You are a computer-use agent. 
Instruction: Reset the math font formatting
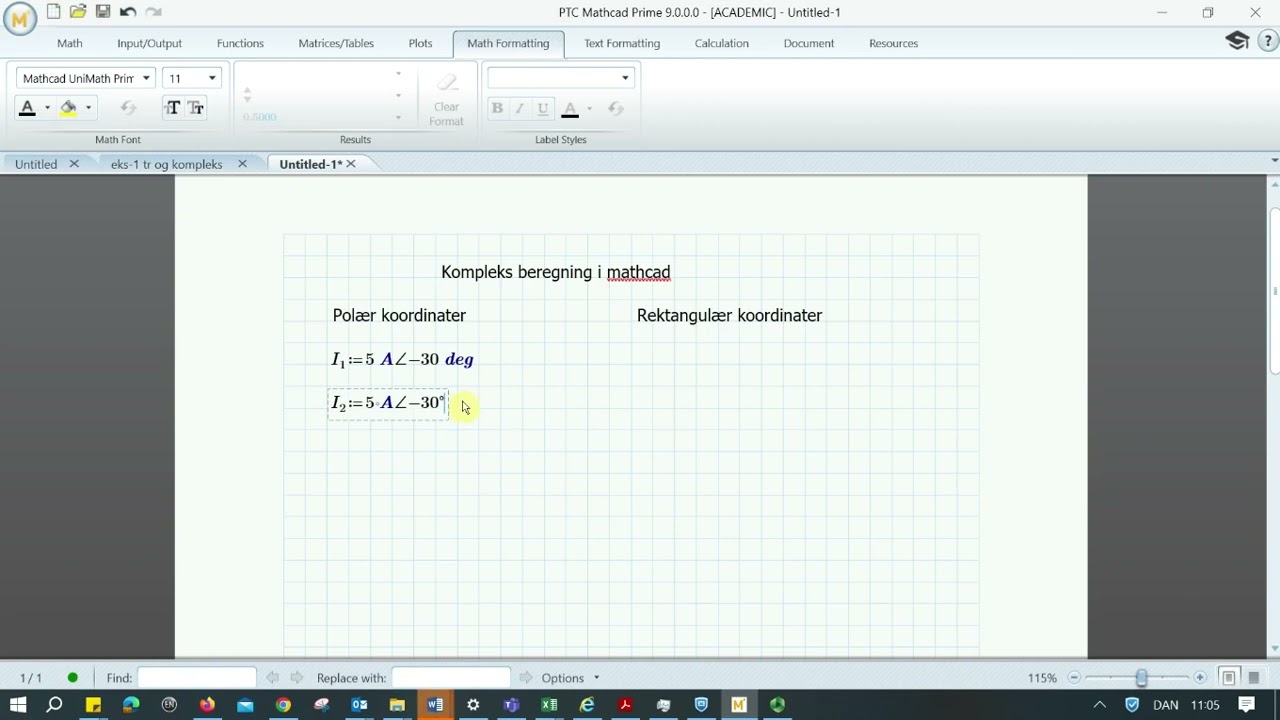tap(128, 108)
